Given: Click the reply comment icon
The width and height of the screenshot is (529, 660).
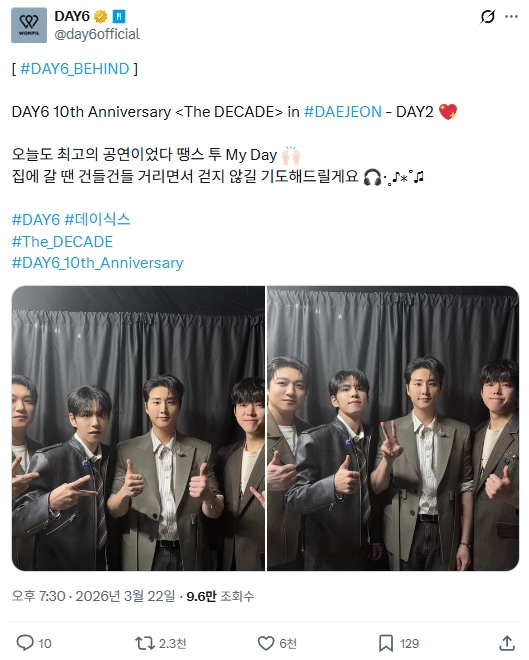Looking at the screenshot, I should coord(25,643).
